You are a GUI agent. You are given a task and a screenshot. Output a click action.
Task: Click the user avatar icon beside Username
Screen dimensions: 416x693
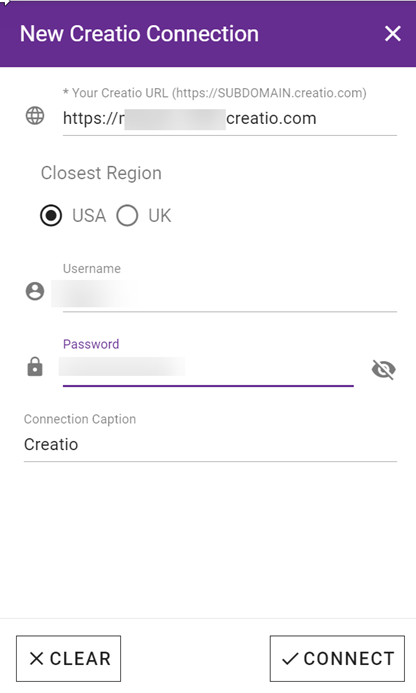coord(35,291)
